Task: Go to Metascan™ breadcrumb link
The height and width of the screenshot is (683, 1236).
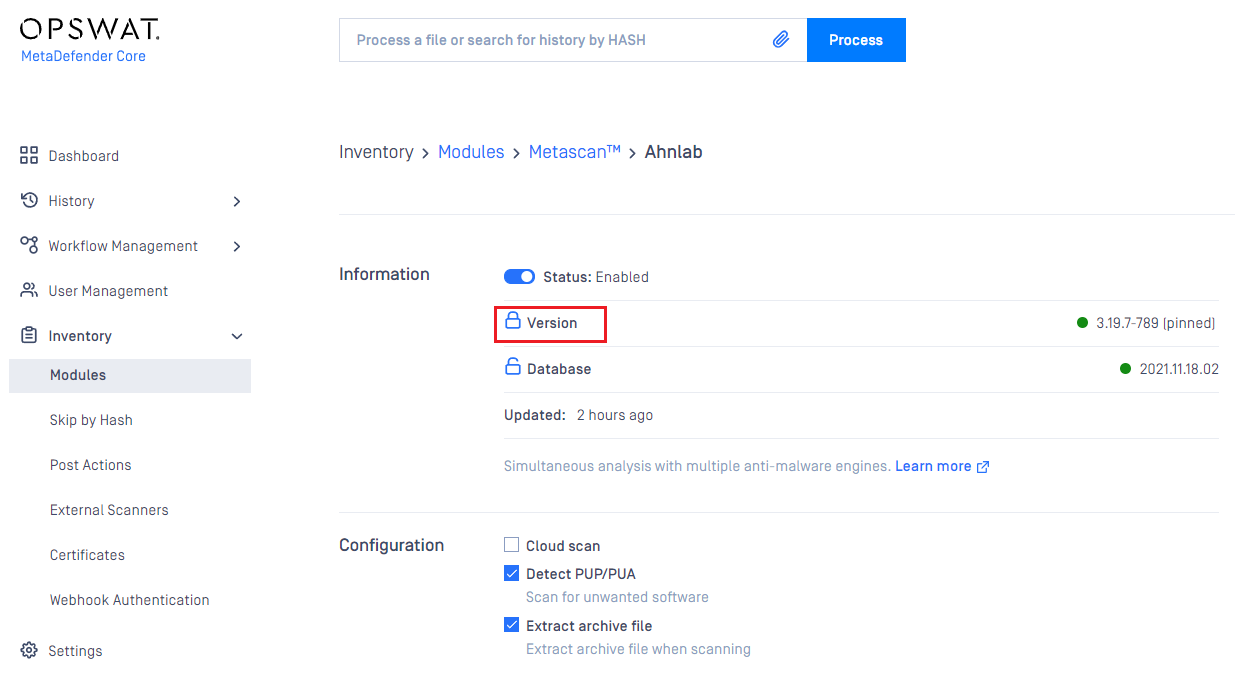Action: (x=575, y=152)
